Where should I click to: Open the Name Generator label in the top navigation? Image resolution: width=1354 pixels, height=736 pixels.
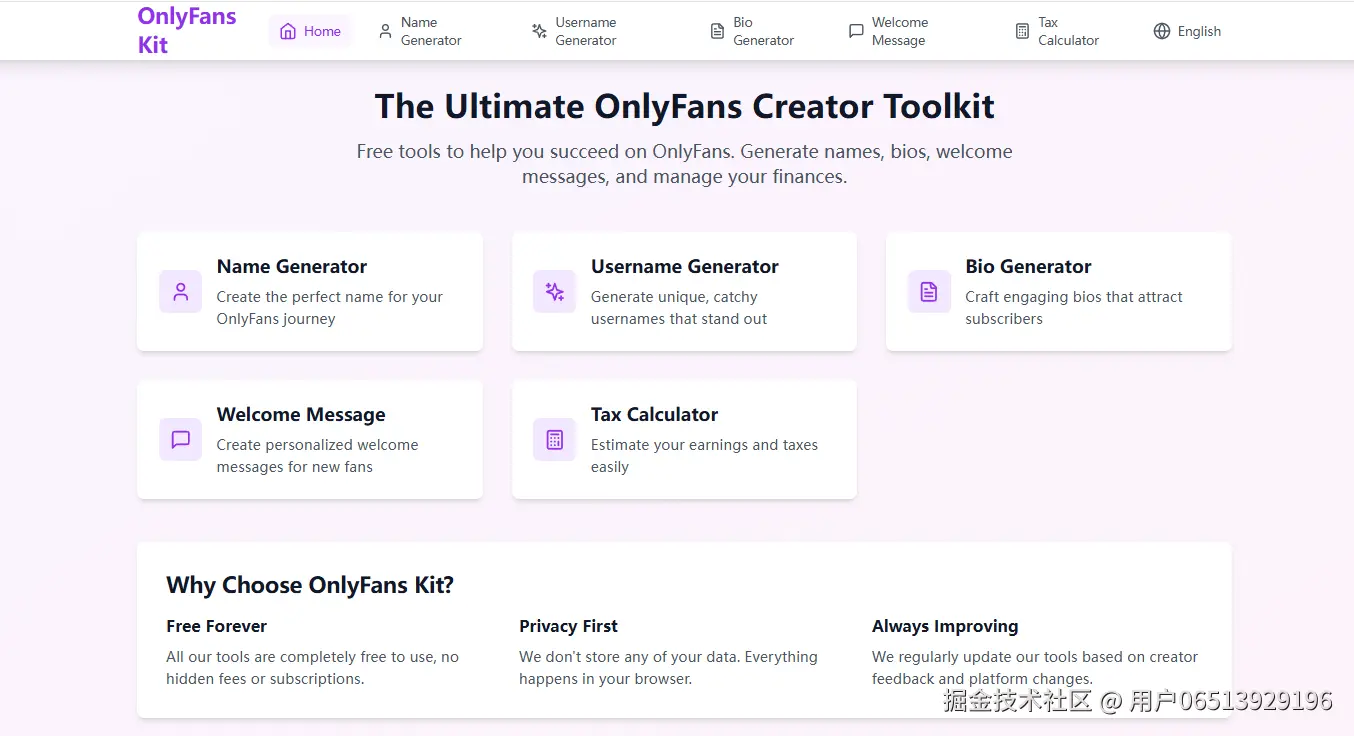(431, 31)
